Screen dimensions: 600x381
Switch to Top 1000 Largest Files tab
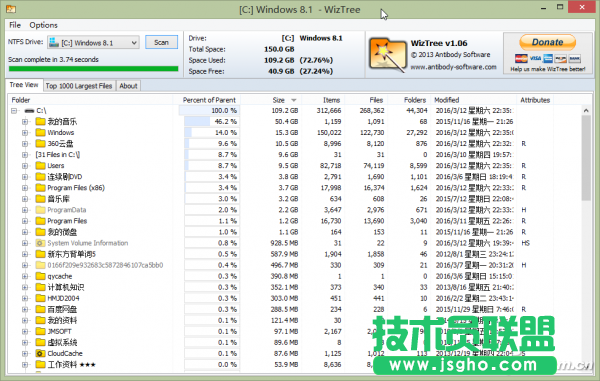79,86
